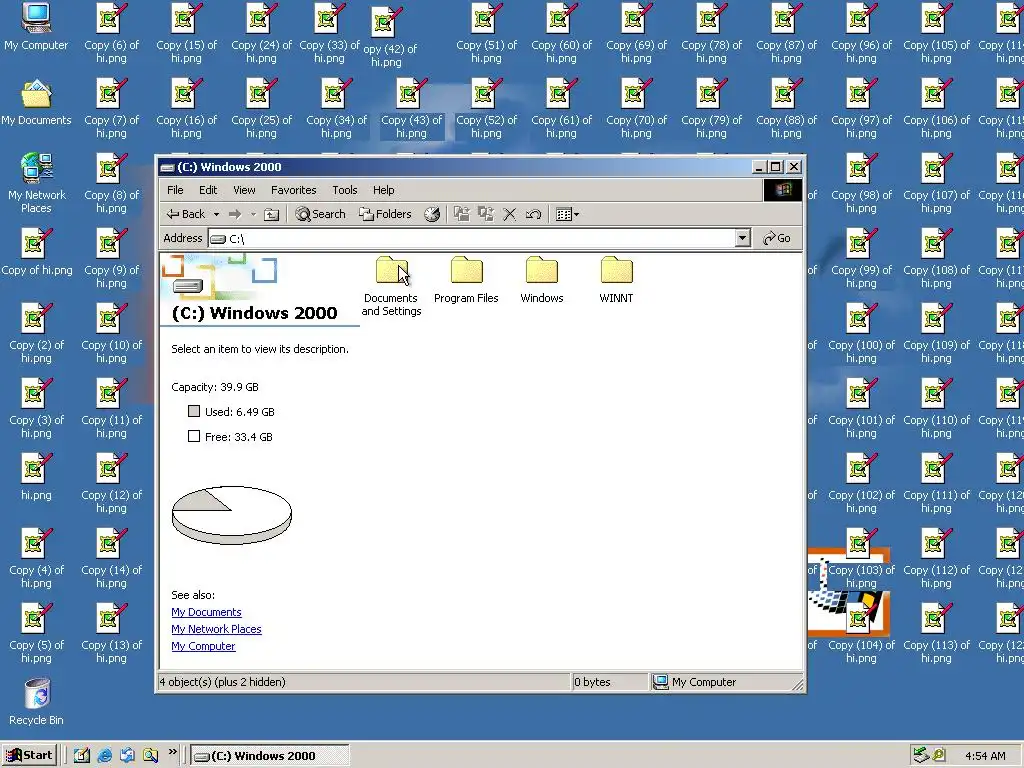Open the Start menu
This screenshot has width=1024, height=768.
click(30, 756)
